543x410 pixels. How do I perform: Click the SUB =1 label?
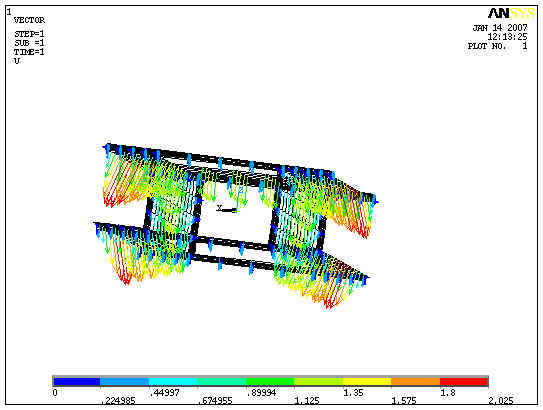[29, 43]
